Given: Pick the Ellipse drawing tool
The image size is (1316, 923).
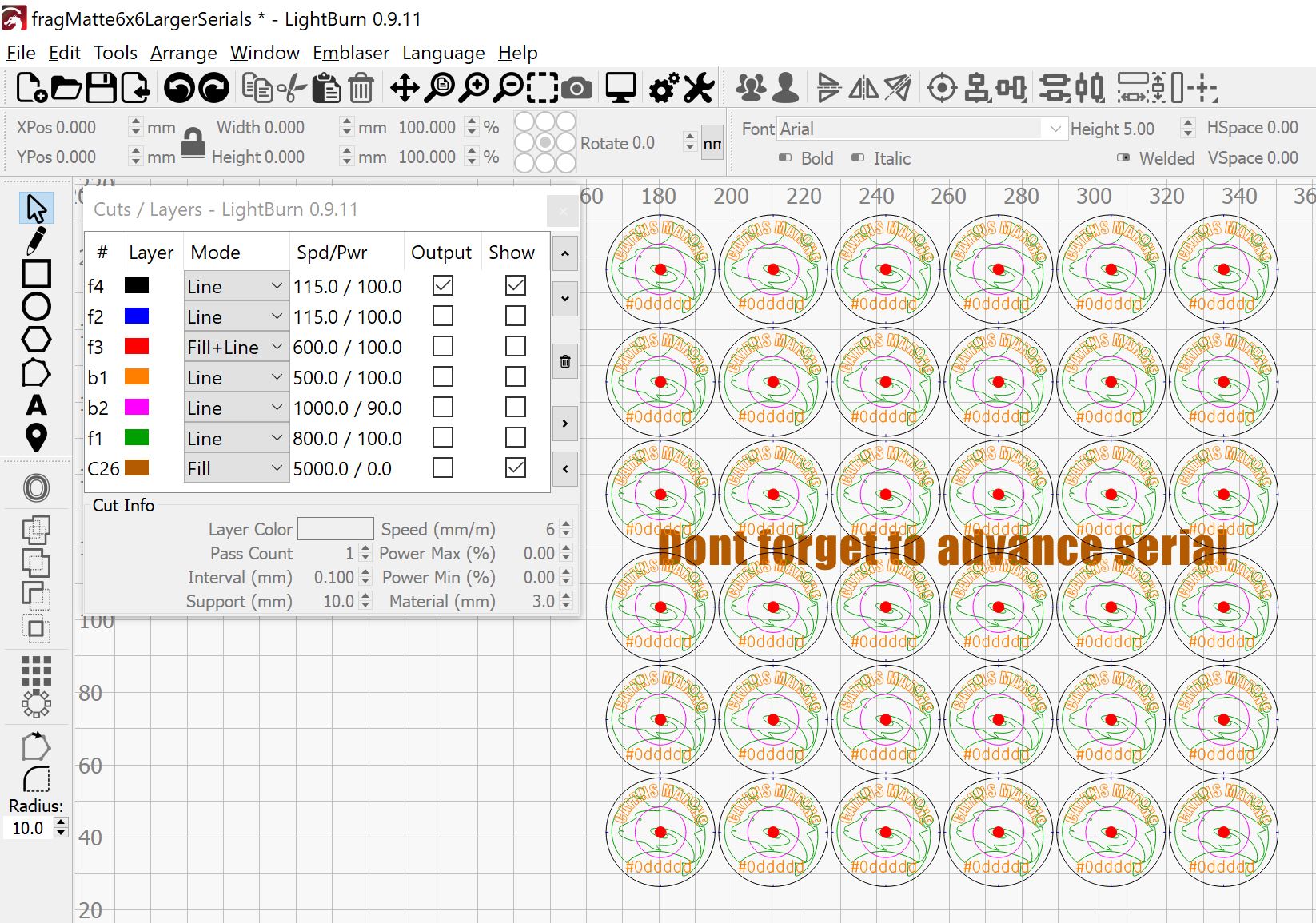Looking at the screenshot, I should (x=36, y=307).
